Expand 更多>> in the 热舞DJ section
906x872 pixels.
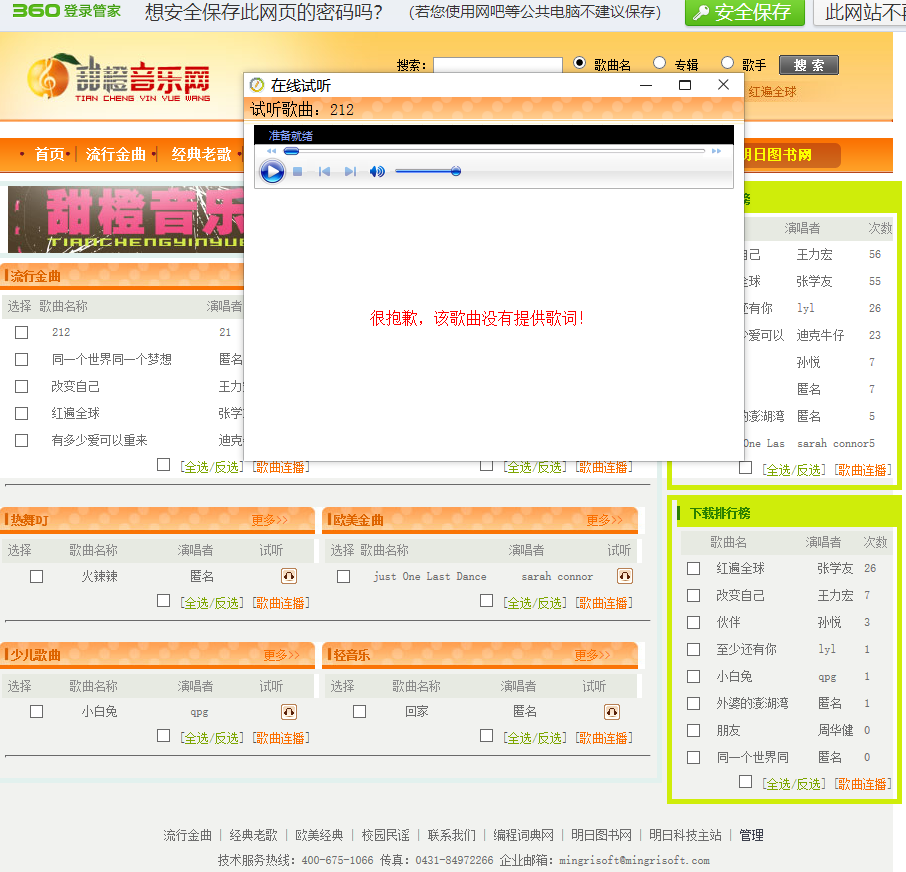pyautogui.click(x=269, y=520)
